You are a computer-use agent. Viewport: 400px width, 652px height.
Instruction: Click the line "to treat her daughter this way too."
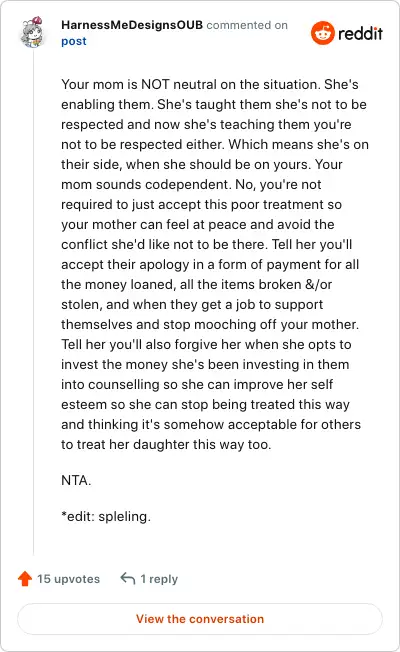(x=166, y=444)
